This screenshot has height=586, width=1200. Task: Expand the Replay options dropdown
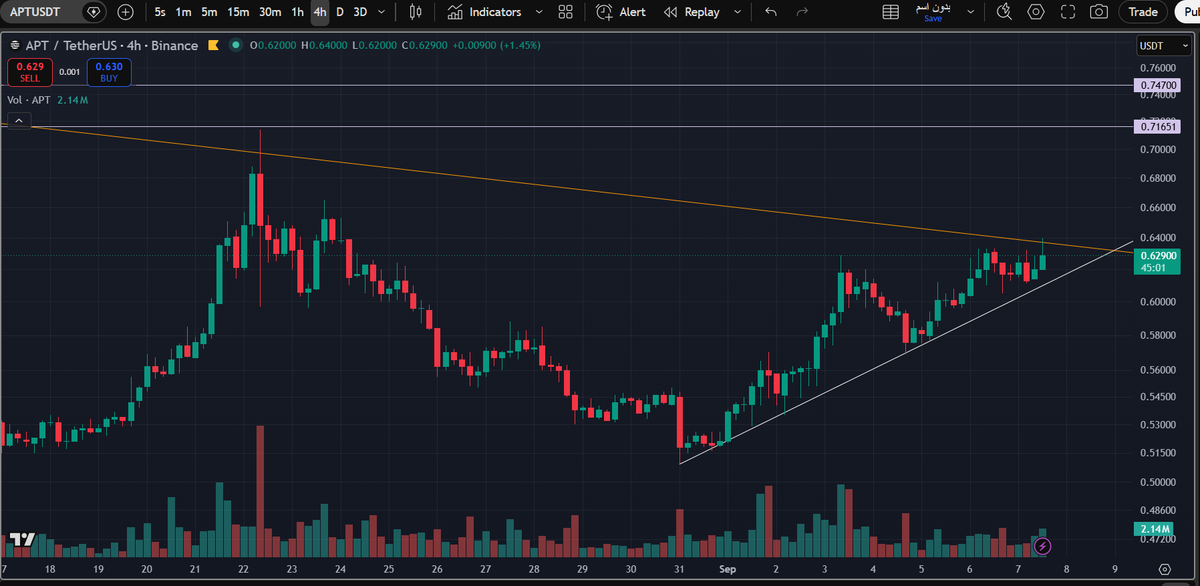[738, 12]
